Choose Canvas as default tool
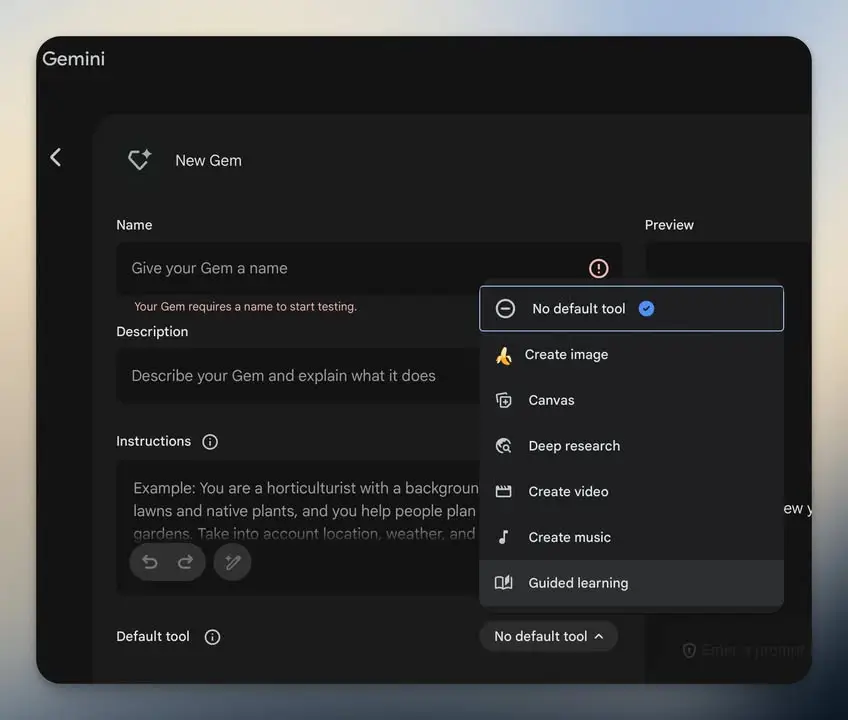848x720 pixels. [631, 400]
